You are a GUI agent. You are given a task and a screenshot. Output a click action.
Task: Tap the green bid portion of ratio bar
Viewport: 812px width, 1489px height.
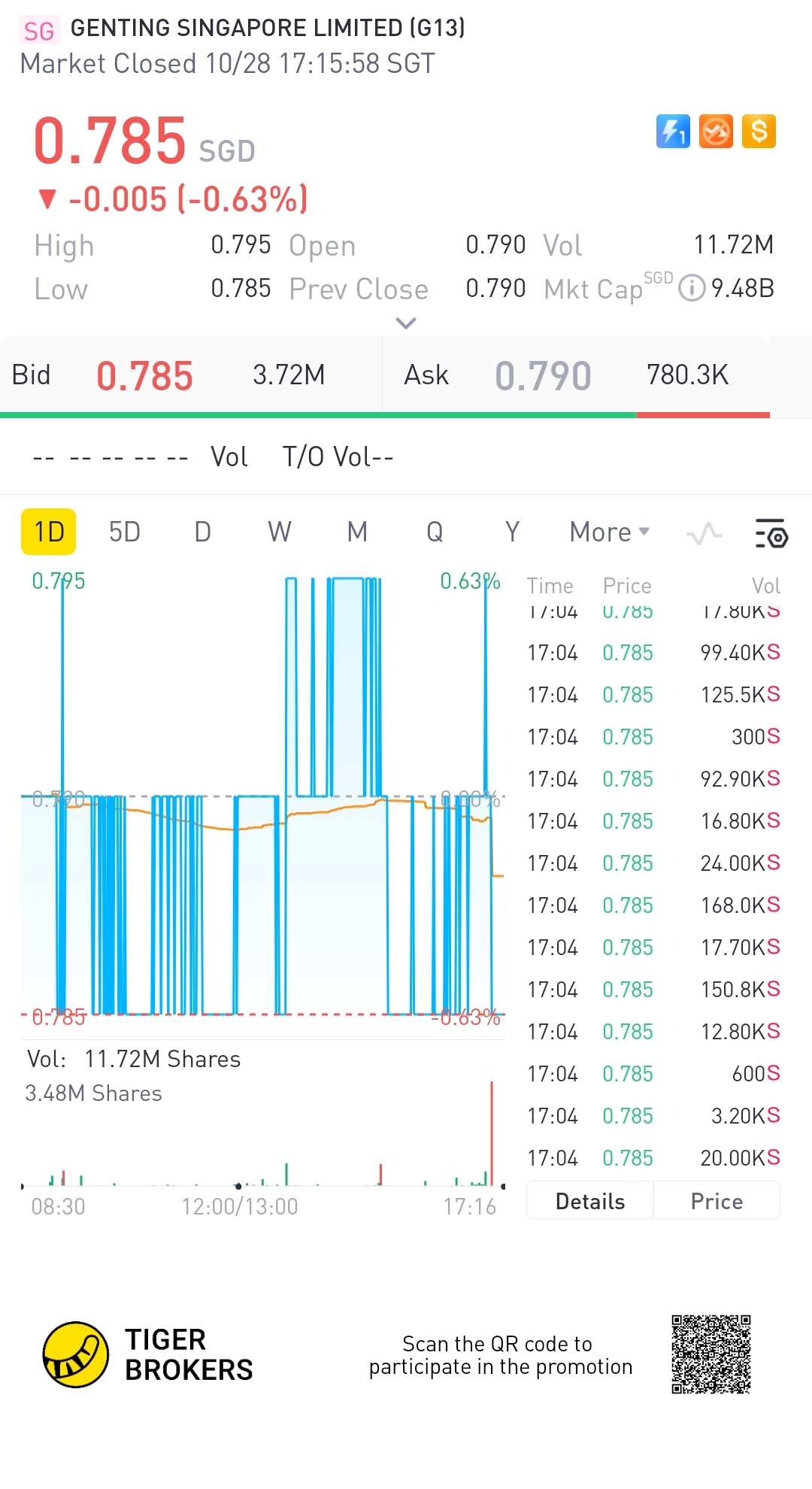click(318, 414)
